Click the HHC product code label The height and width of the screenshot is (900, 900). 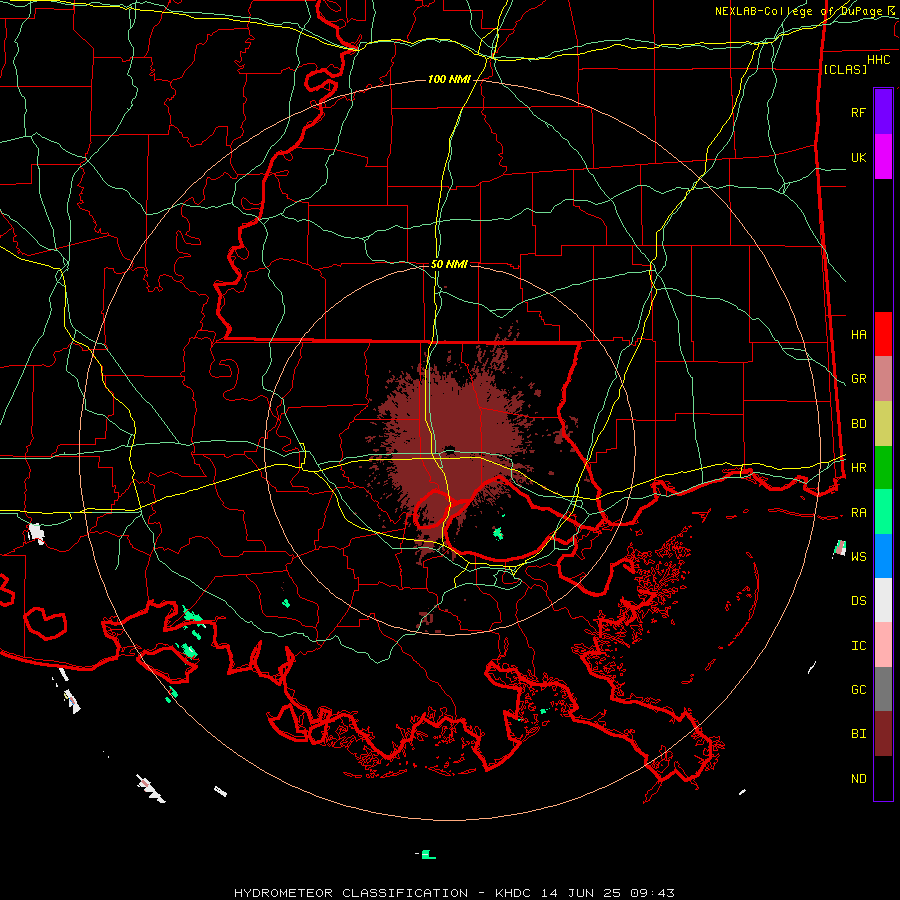pyautogui.click(x=878, y=60)
